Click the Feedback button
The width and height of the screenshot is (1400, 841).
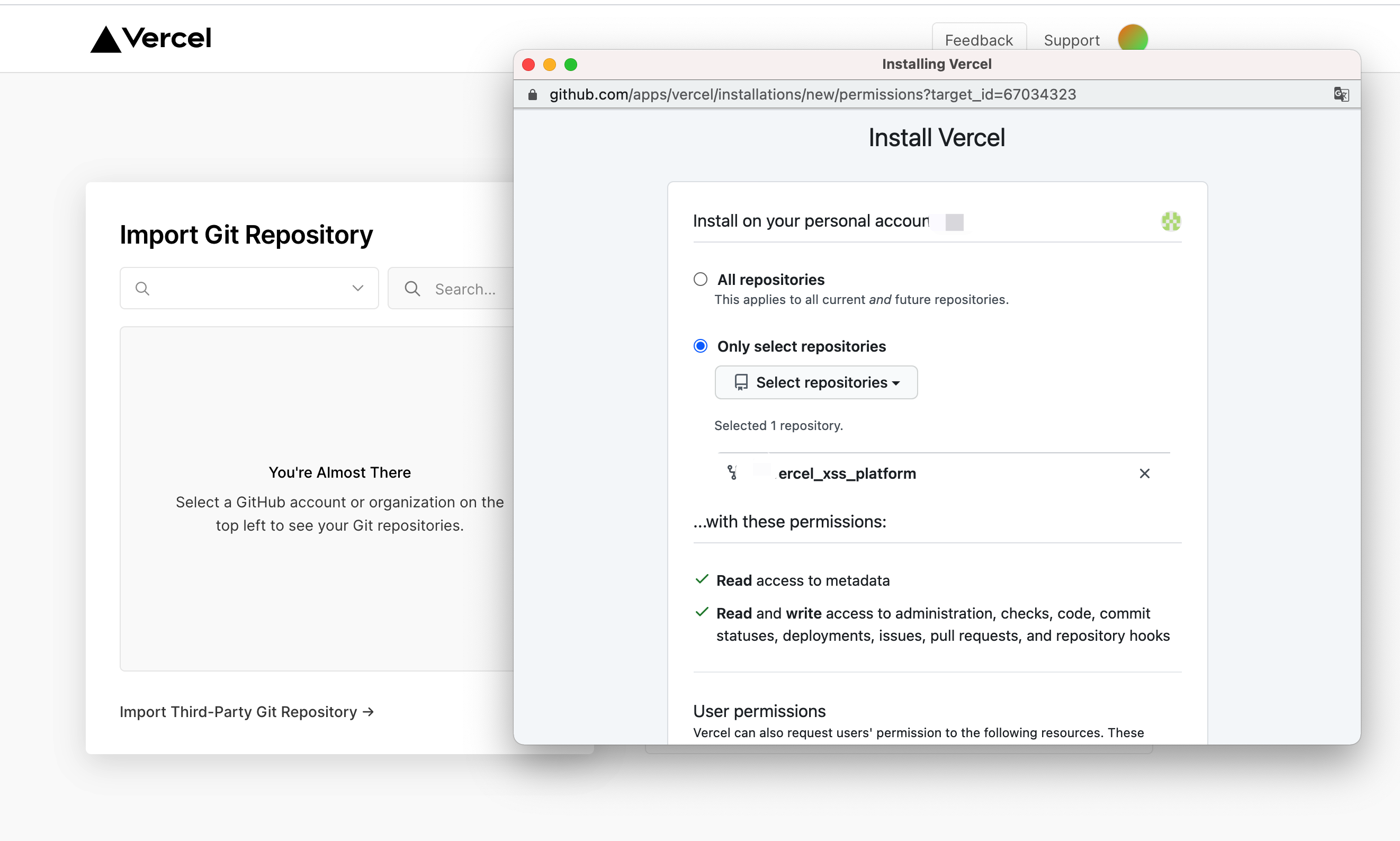(979, 39)
